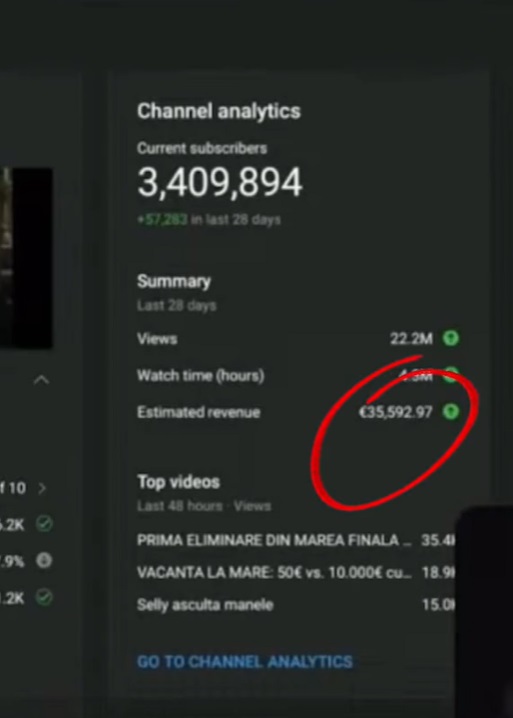This screenshot has width=513, height=718.
Task: Click the 'Top videos' heading
Action: point(179,482)
